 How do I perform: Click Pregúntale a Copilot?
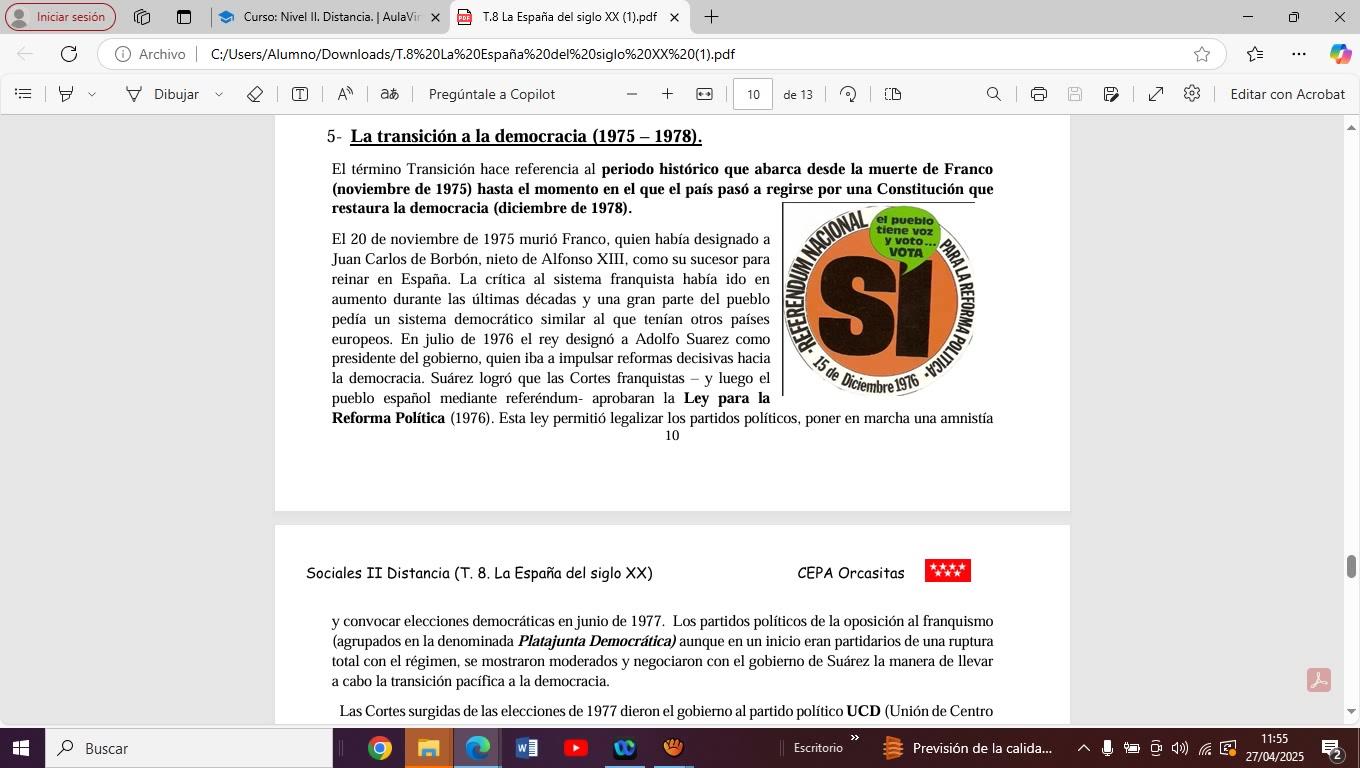coord(492,94)
